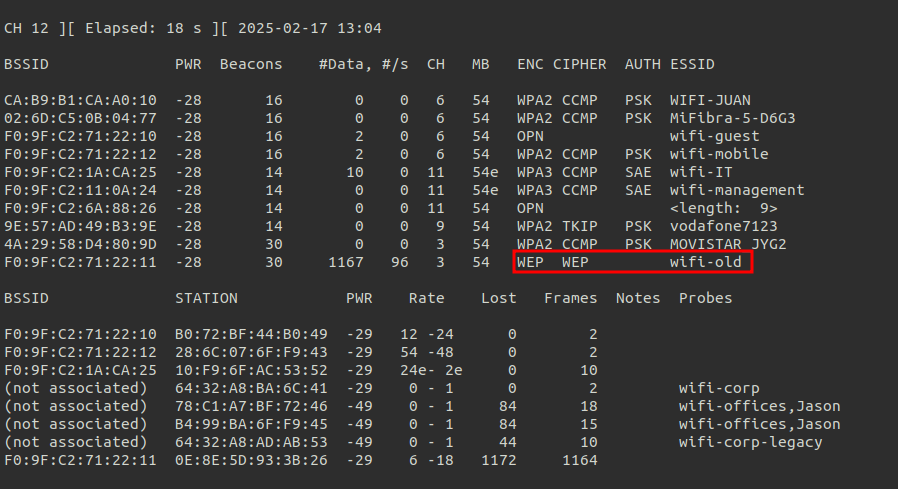This screenshot has height=489, width=898.
Task: Click ESSID MiFibra-5-D6G3
Action: click(732, 118)
